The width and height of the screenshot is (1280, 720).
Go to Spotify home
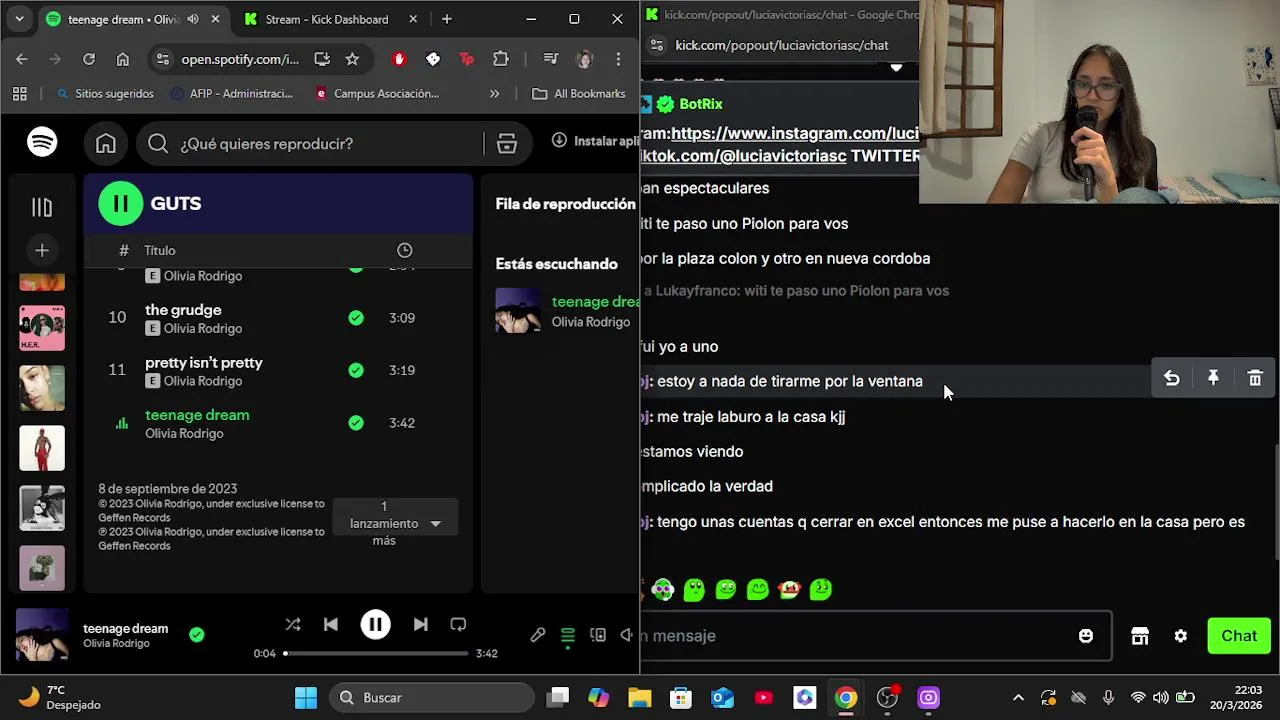point(106,144)
